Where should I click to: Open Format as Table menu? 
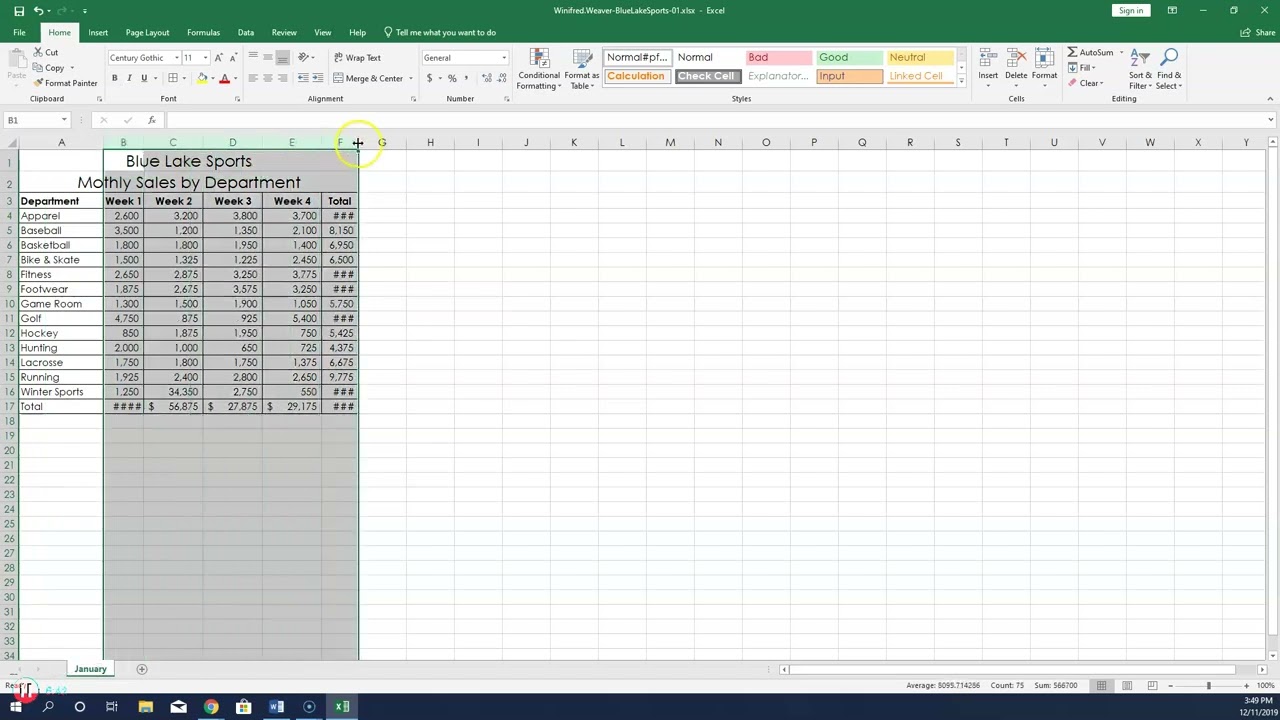581,68
